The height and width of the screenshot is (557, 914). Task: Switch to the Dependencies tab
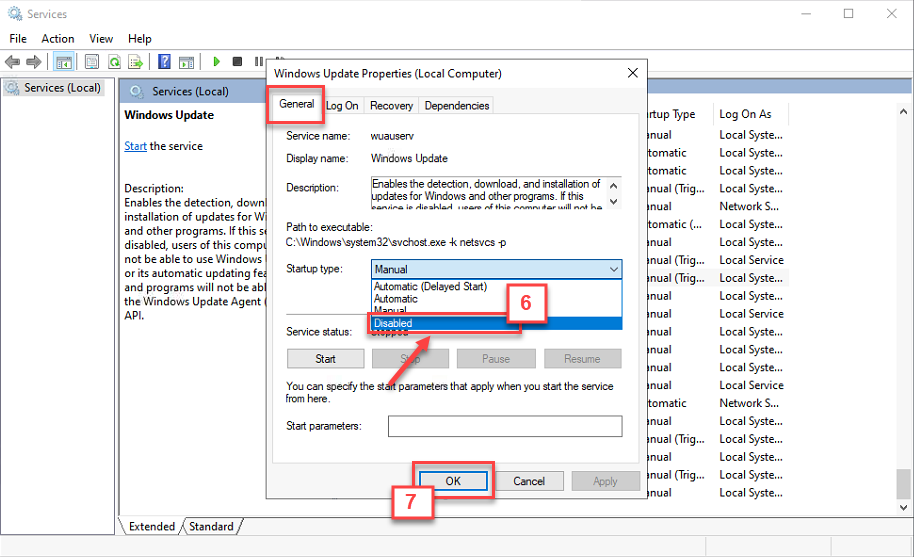tap(456, 105)
